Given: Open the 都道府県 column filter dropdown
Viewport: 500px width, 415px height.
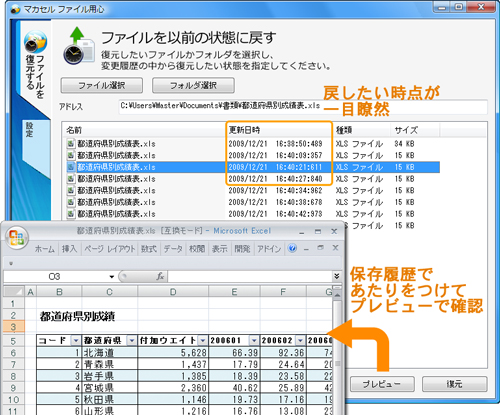Looking at the screenshot, I should [132, 340].
